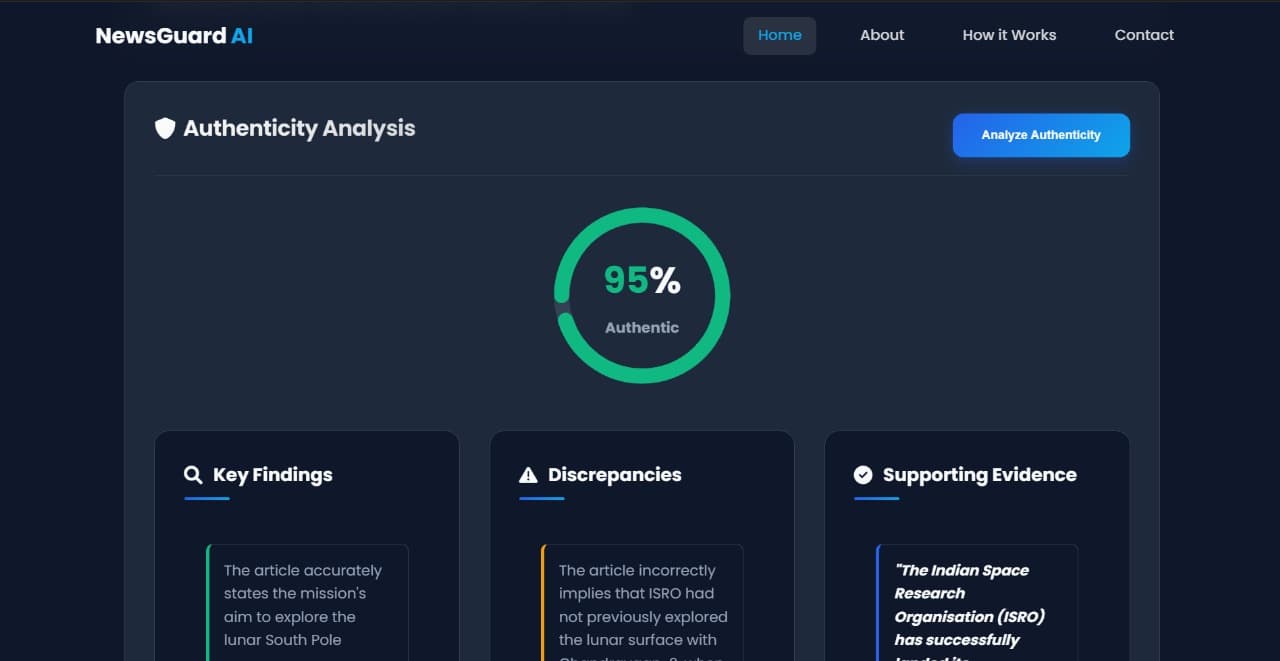Click the magnifier icon in Key Findings

[x=193, y=475]
